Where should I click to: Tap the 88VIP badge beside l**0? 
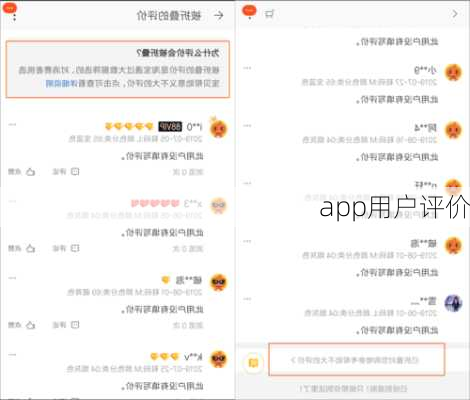[x=170, y=127]
